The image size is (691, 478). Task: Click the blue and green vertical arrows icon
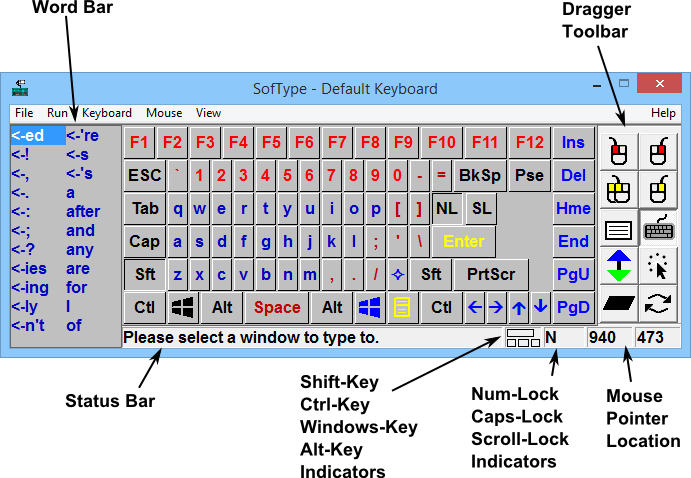(x=619, y=265)
